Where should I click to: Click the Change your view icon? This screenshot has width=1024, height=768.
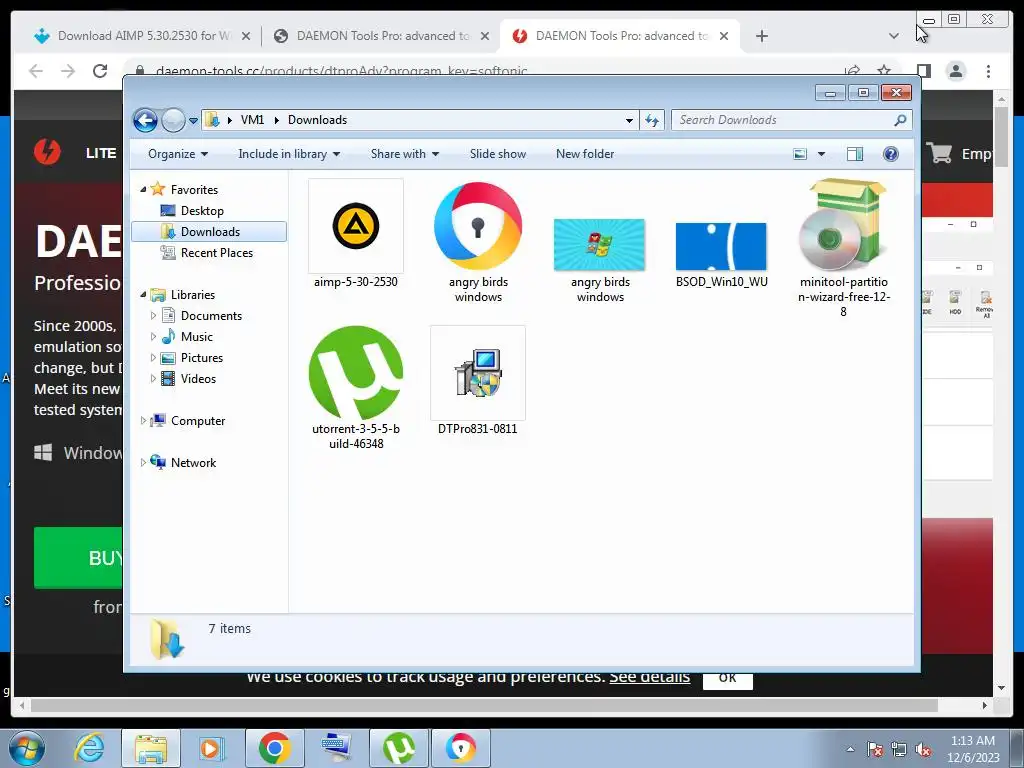(x=800, y=154)
